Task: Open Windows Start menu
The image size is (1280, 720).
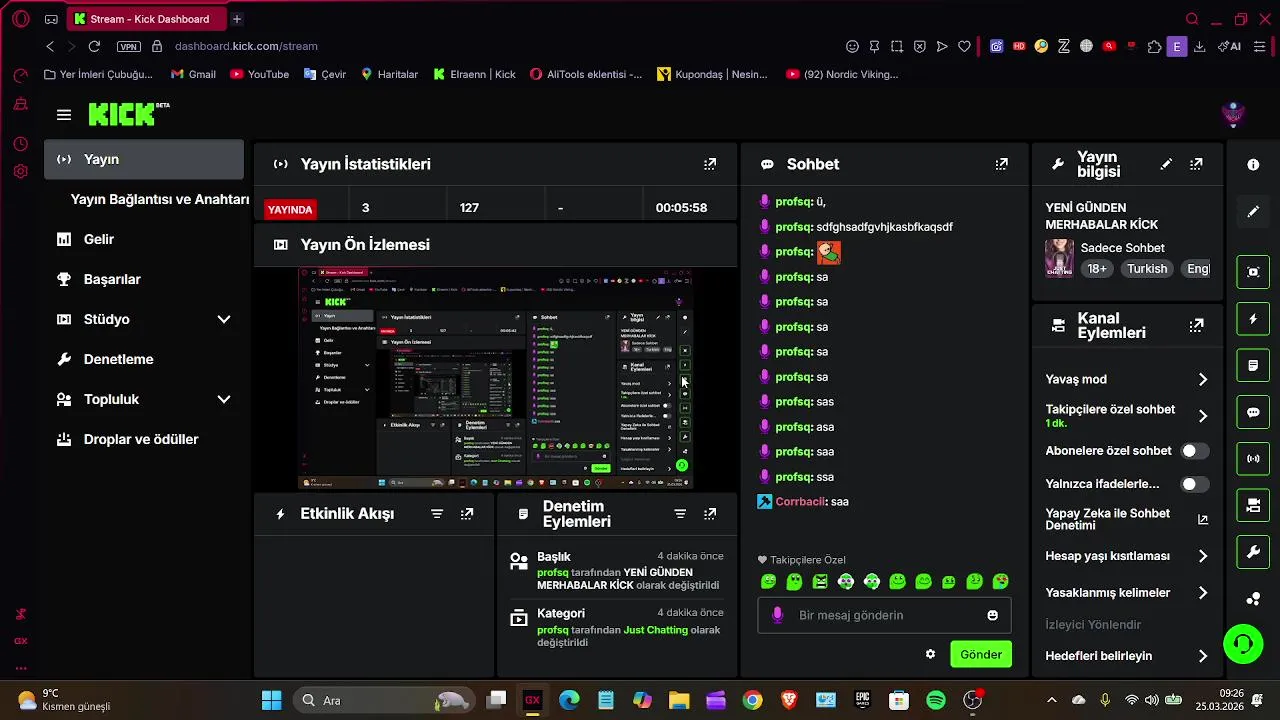Action: click(271, 700)
